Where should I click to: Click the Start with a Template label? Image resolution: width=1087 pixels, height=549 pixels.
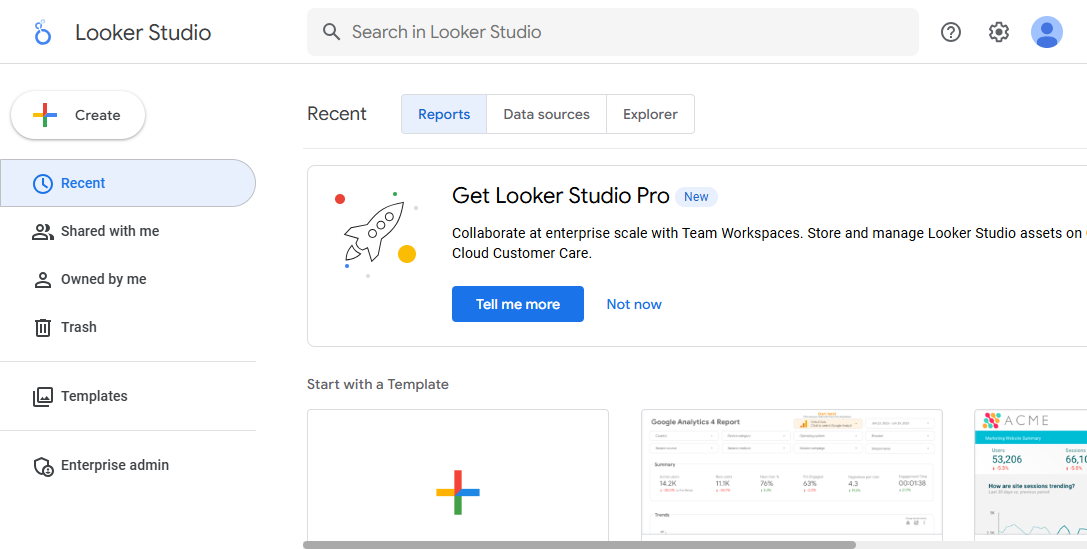pyautogui.click(x=378, y=384)
